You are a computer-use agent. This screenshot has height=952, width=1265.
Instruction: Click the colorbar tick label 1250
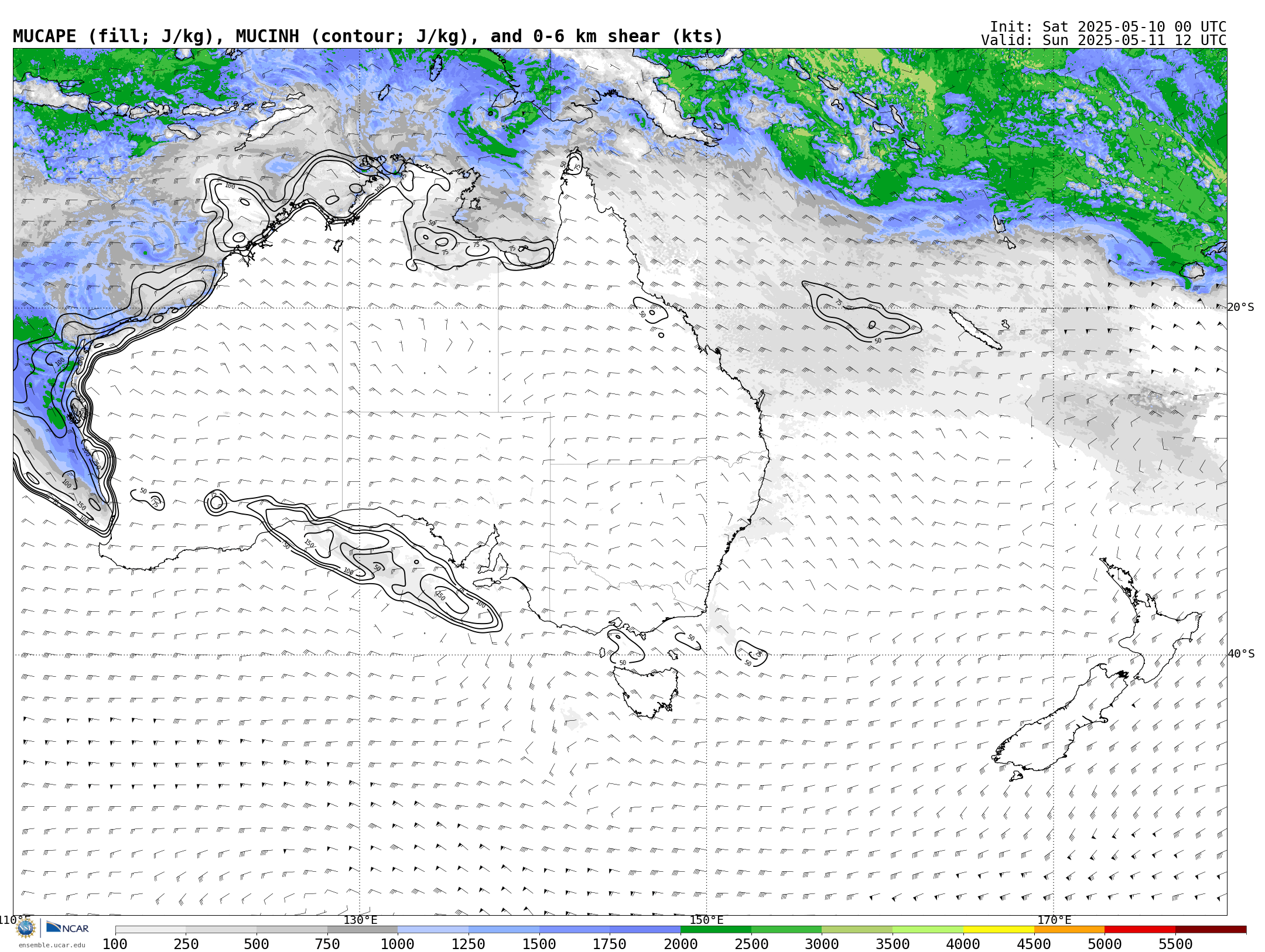tap(469, 944)
